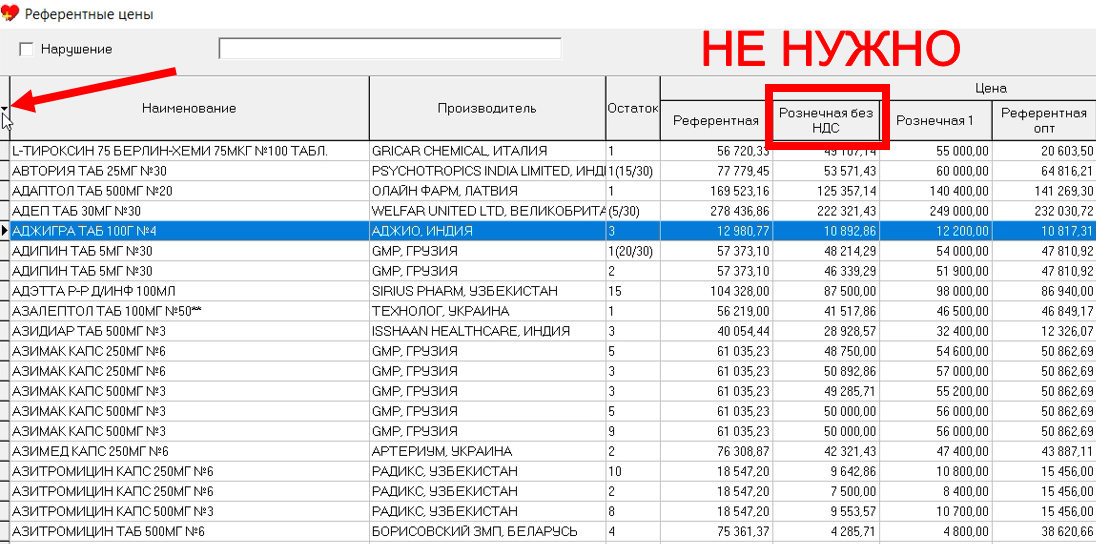
Task: Click the Производитель column header
Action: 486,108
